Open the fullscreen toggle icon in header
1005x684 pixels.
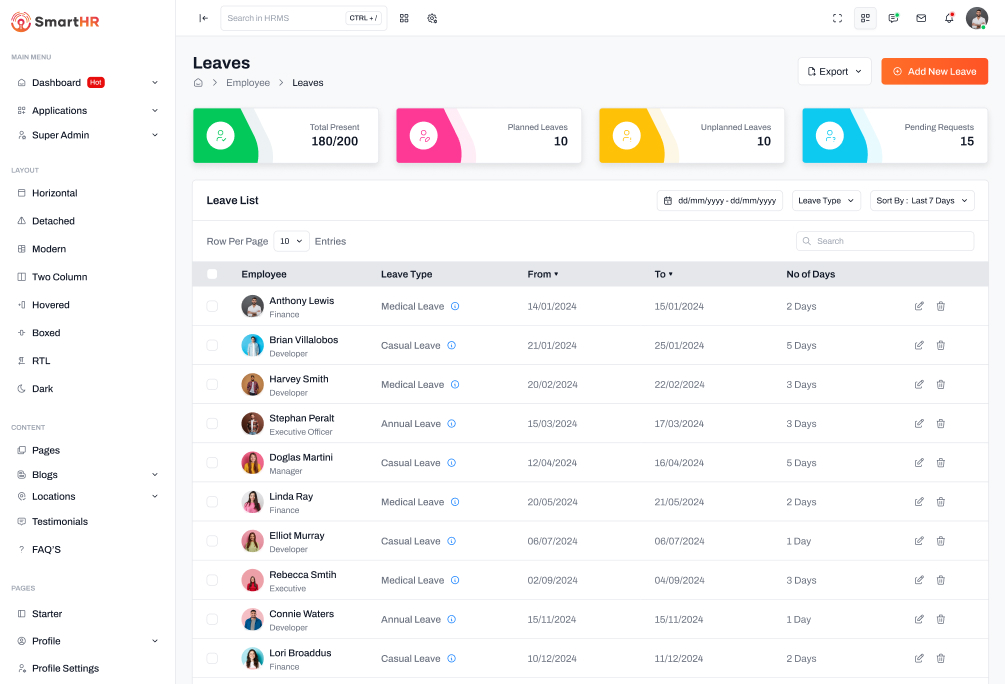(837, 18)
